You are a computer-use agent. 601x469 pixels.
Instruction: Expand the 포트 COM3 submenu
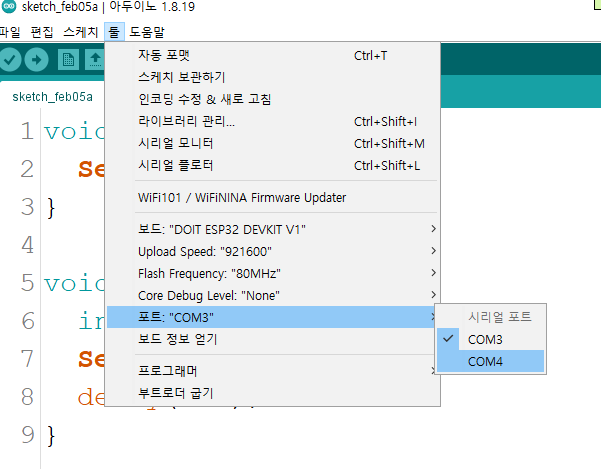tap(272, 317)
